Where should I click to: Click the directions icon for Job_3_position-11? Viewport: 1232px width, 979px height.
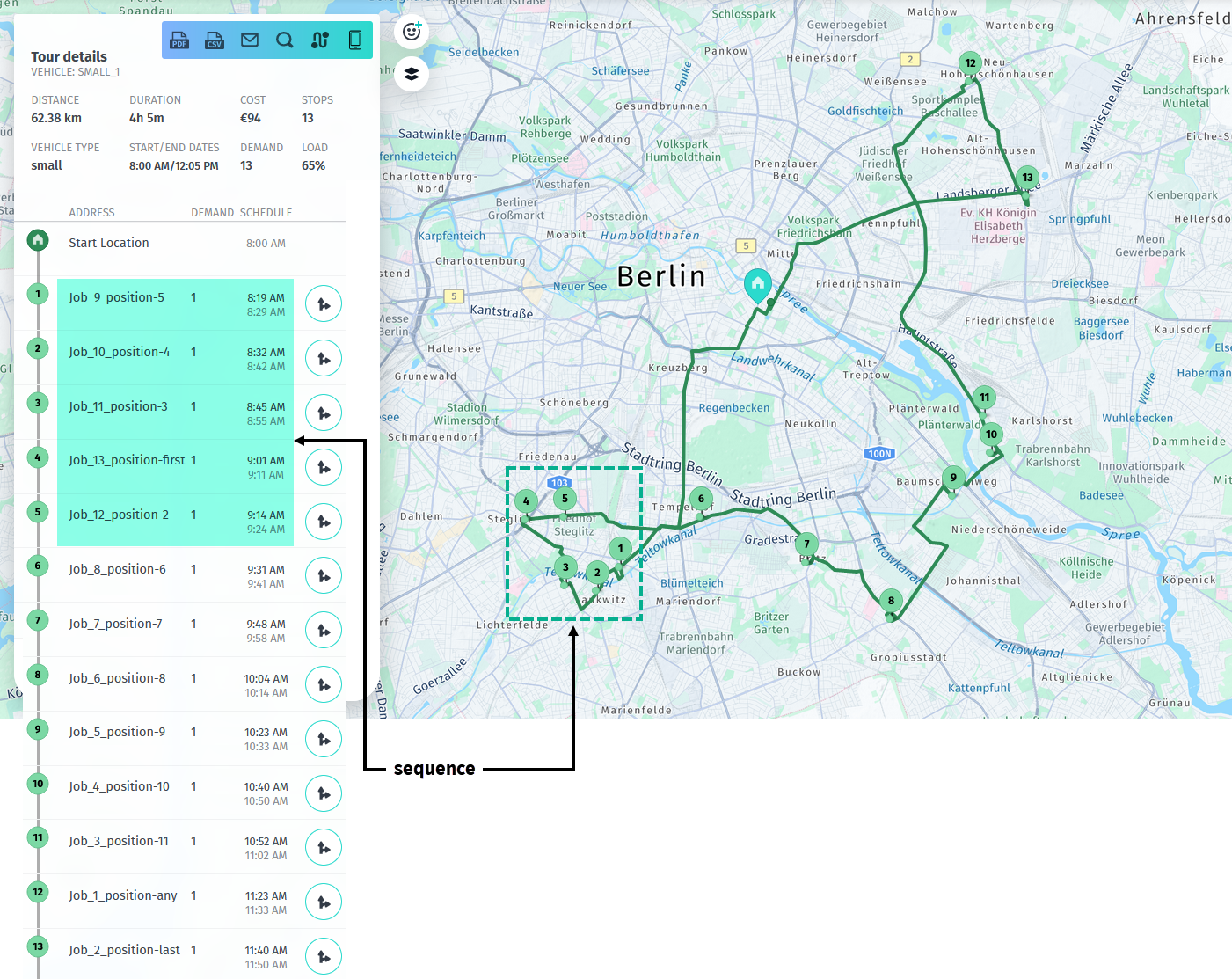(324, 848)
